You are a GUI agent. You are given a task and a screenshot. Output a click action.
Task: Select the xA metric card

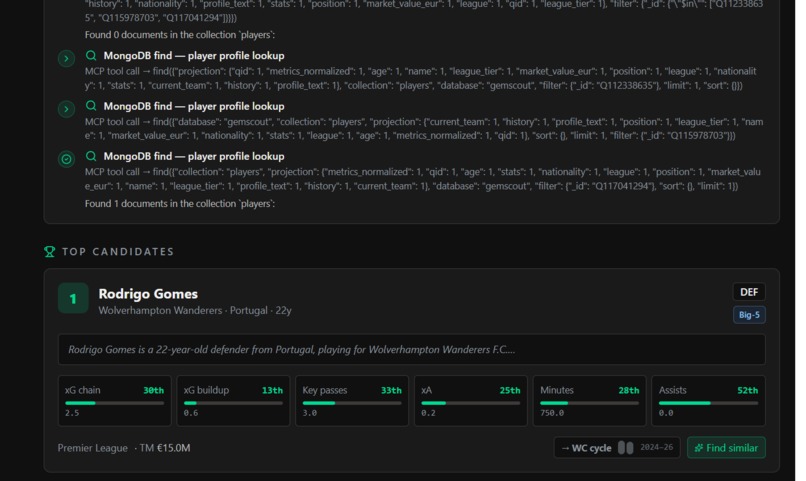click(x=471, y=401)
